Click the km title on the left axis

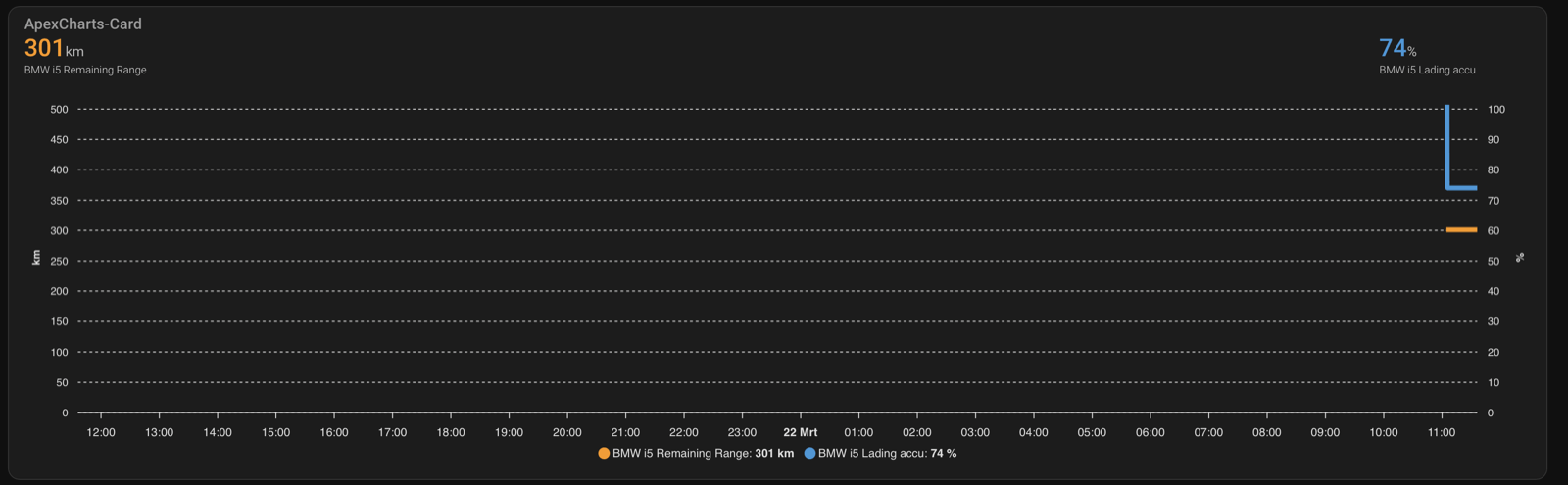36,258
